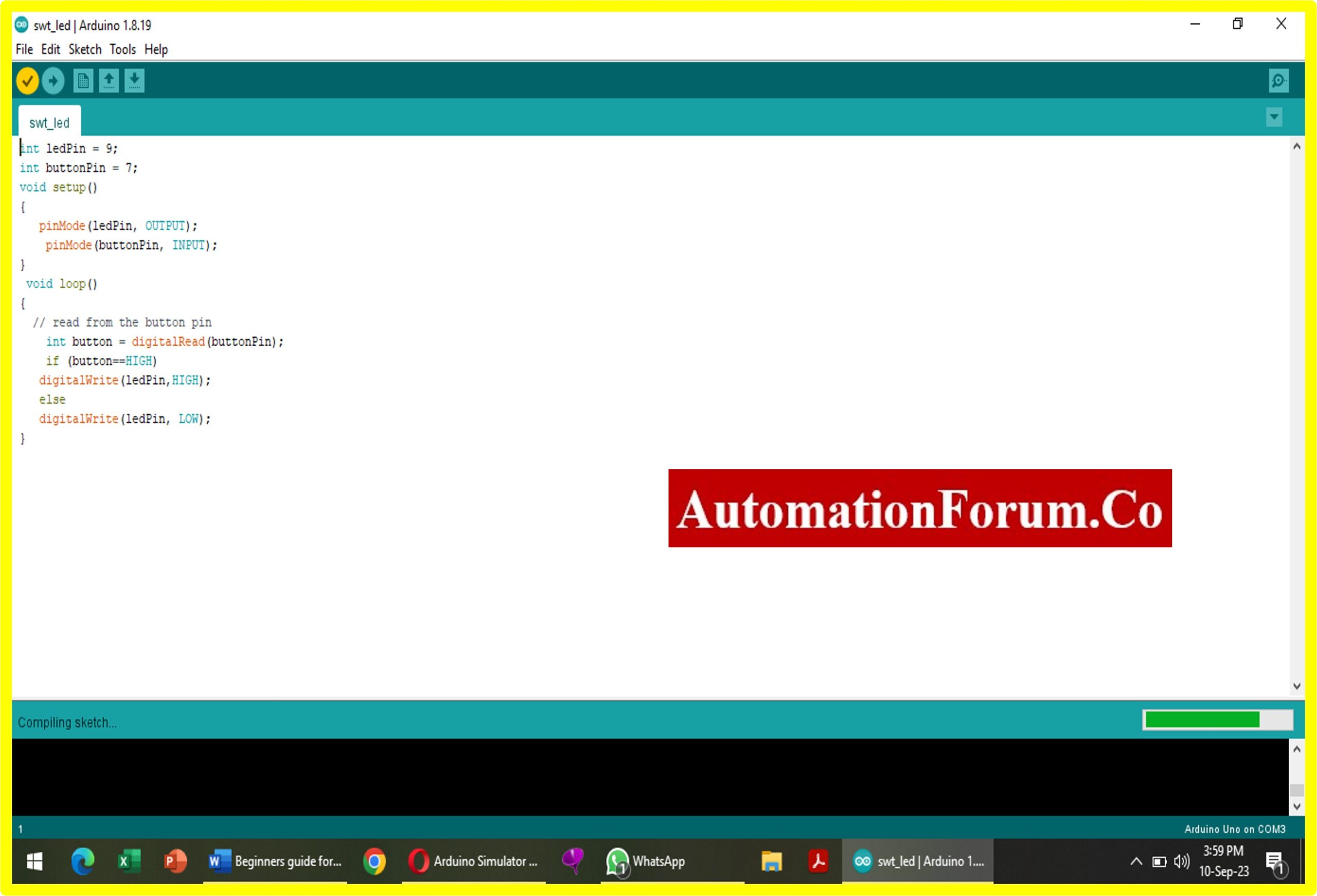Screen dimensions: 1317x896
Task: Click the Save sketch down-arrow icon
Action: tap(134, 80)
